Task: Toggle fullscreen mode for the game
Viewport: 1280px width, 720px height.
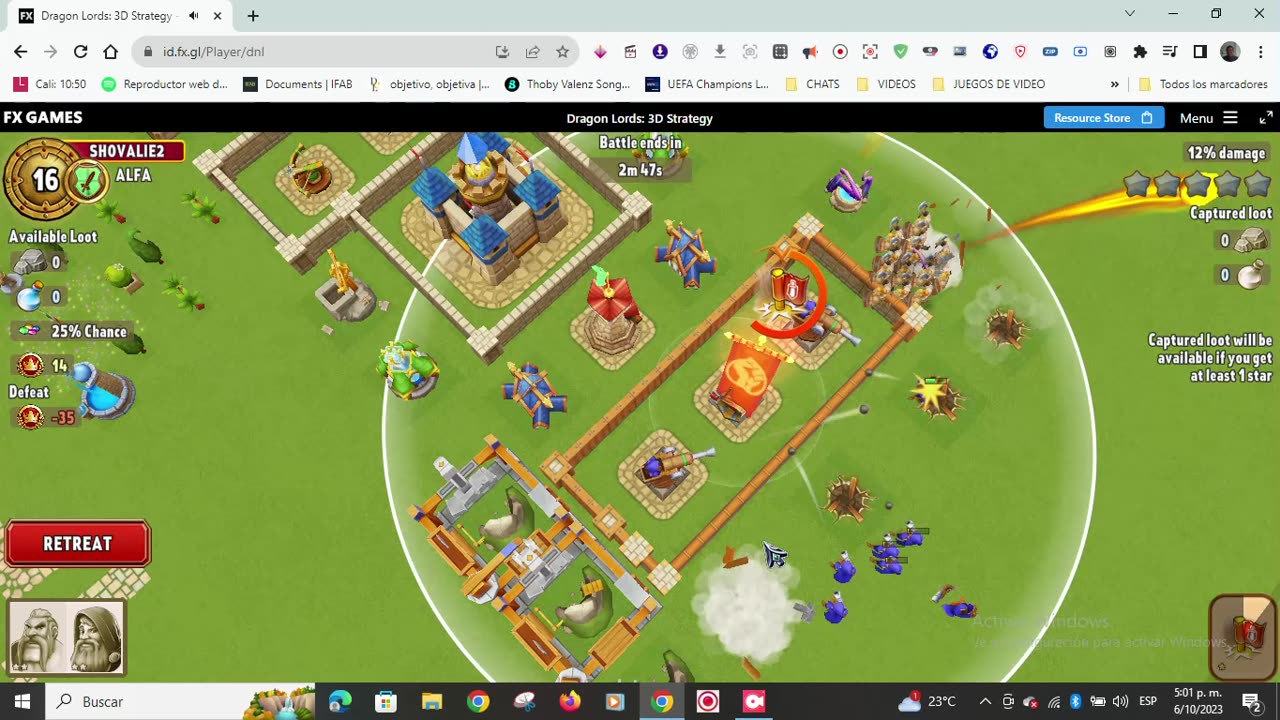Action: [x=1265, y=118]
